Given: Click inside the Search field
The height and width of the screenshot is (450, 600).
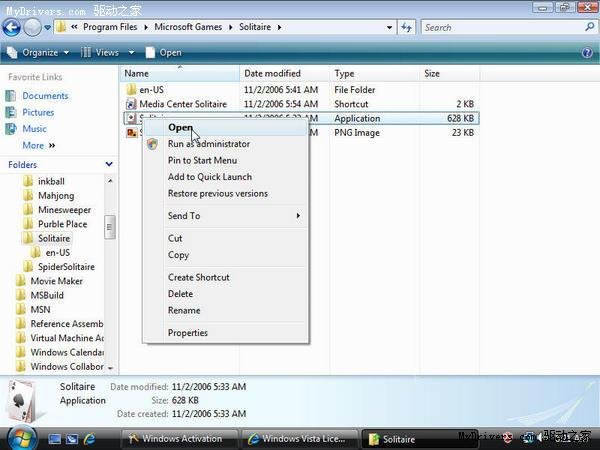Looking at the screenshot, I should pyautogui.click(x=502, y=28).
